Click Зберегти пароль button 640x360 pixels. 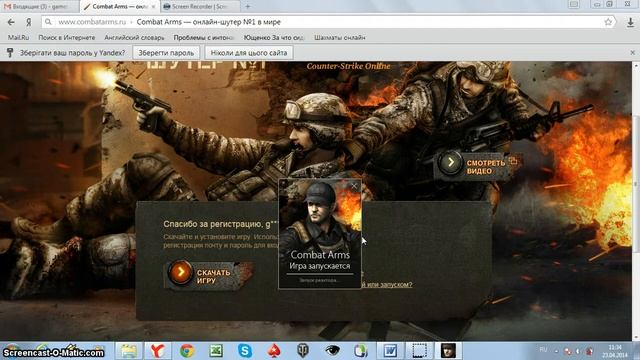click(166, 53)
